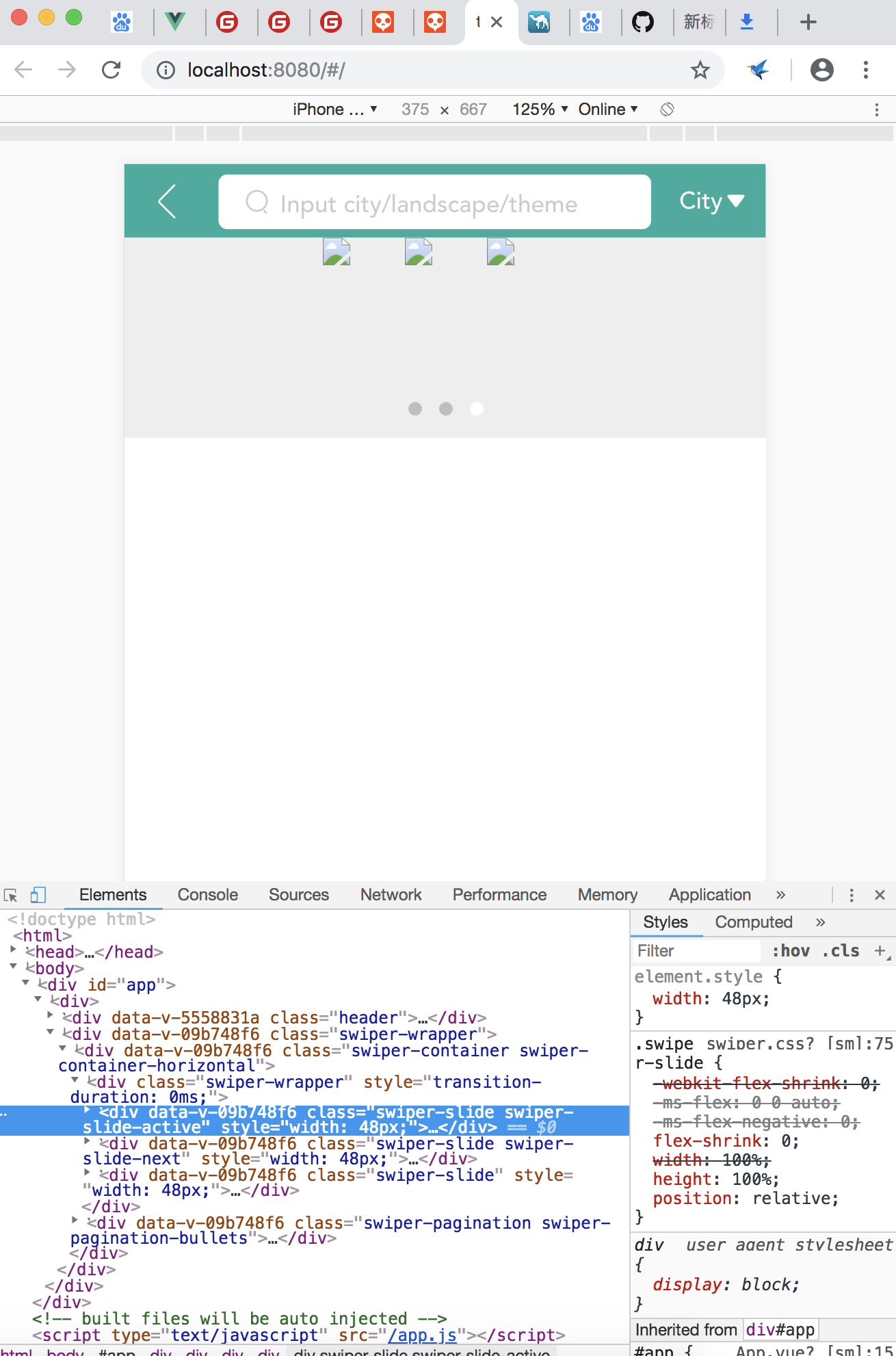Image resolution: width=896 pixels, height=1356 pixels.
Task: Expand the head element node
Action: tap(13, 950)
